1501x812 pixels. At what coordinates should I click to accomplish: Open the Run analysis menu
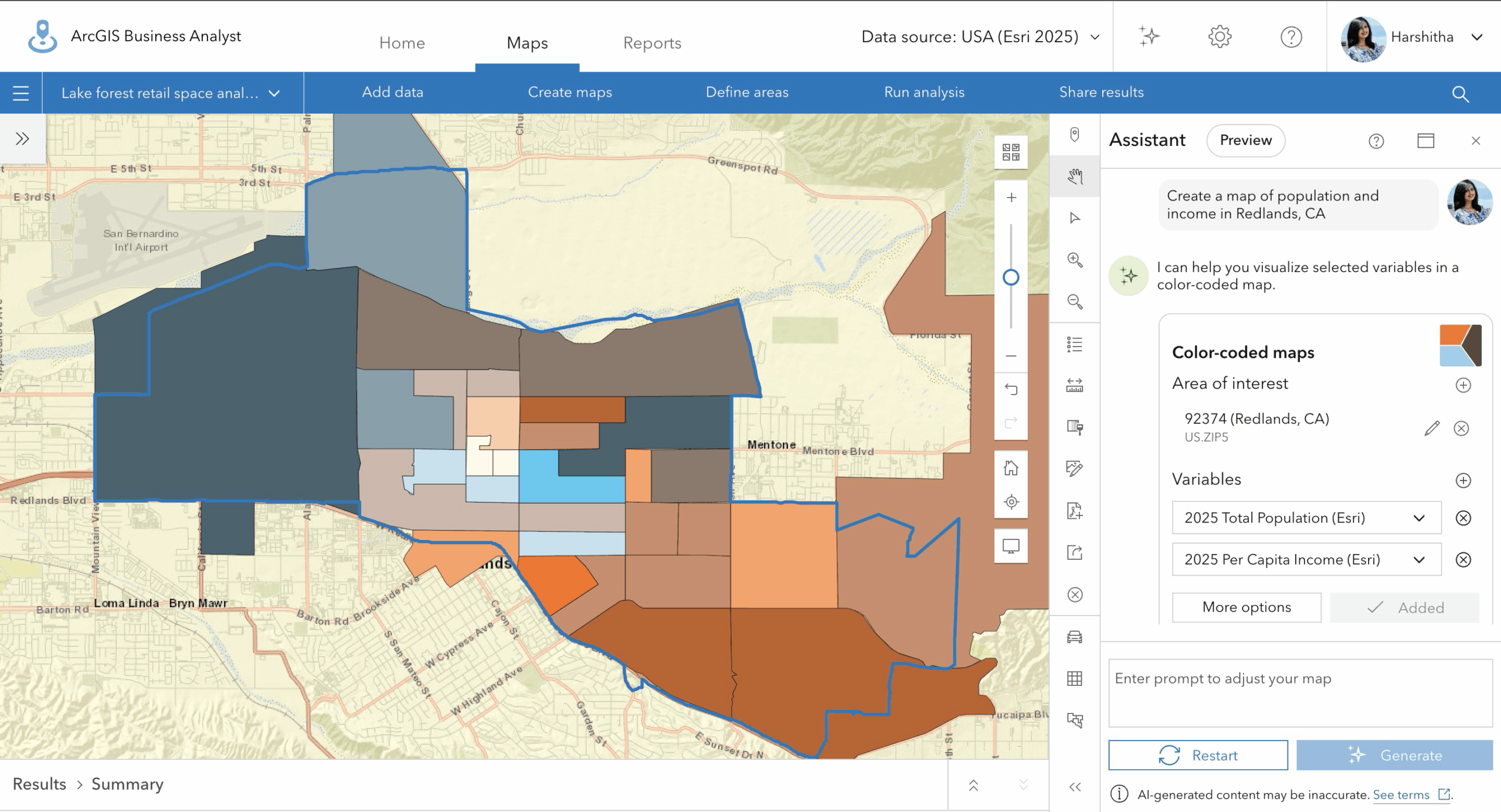(x=924, y=92)
